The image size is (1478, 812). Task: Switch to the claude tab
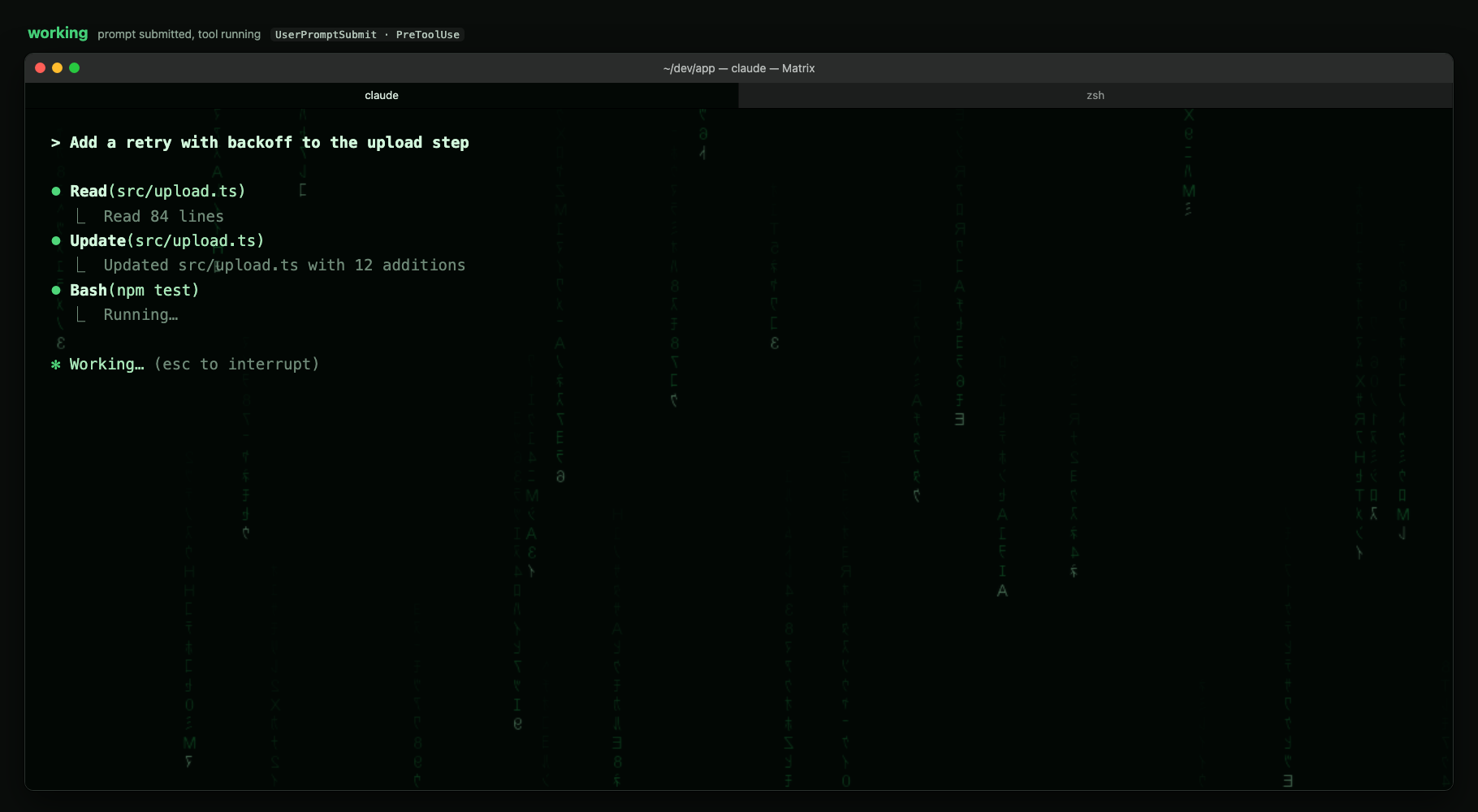(382, 95)
